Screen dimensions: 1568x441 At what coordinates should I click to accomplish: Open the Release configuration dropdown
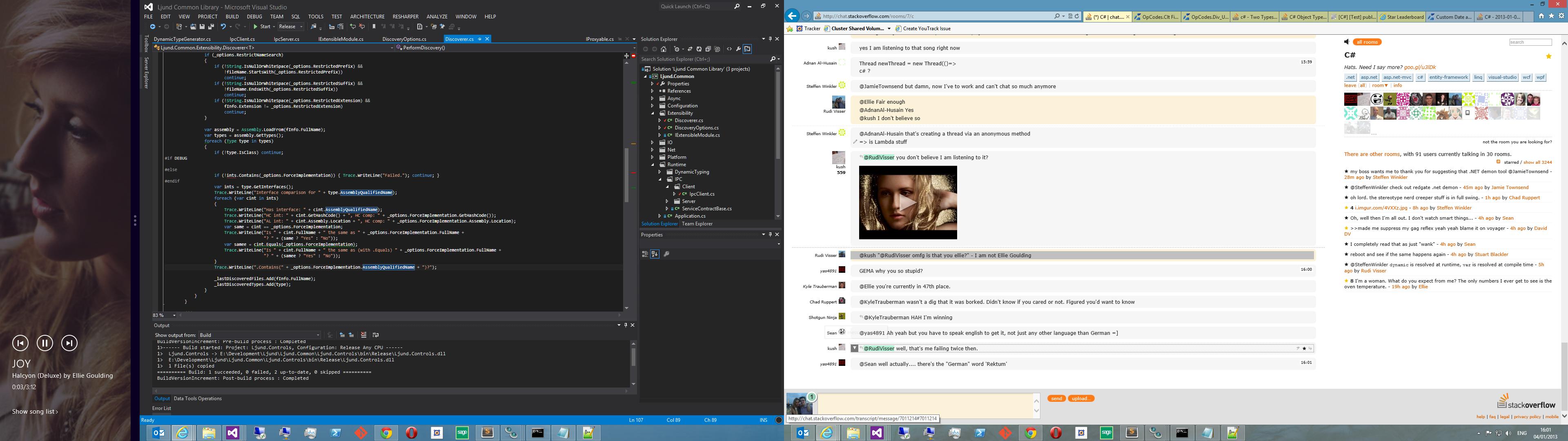(291, 27)
